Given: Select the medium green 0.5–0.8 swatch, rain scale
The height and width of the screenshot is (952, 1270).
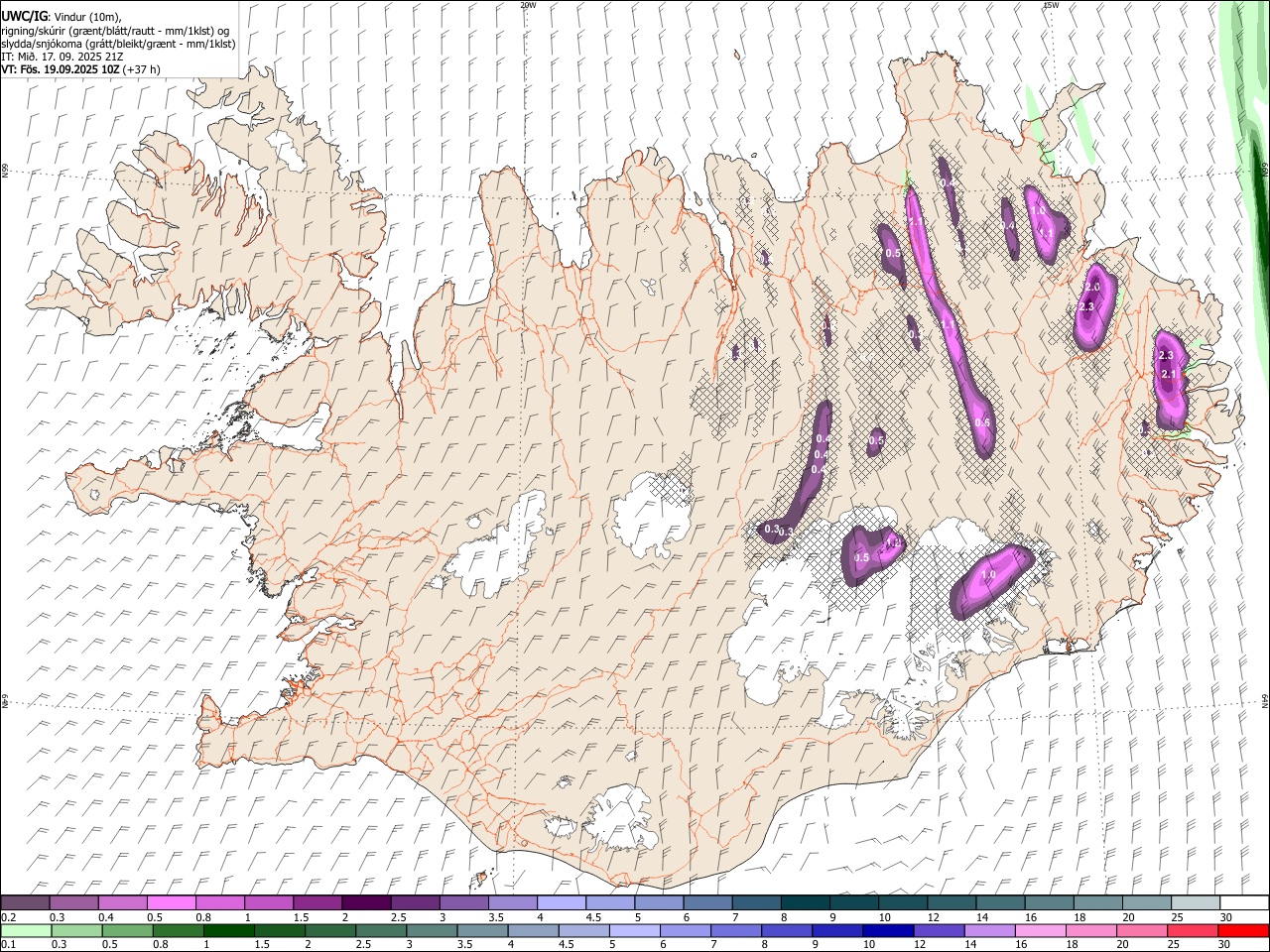Looking at the screenshot, I should tap(128, 930).
